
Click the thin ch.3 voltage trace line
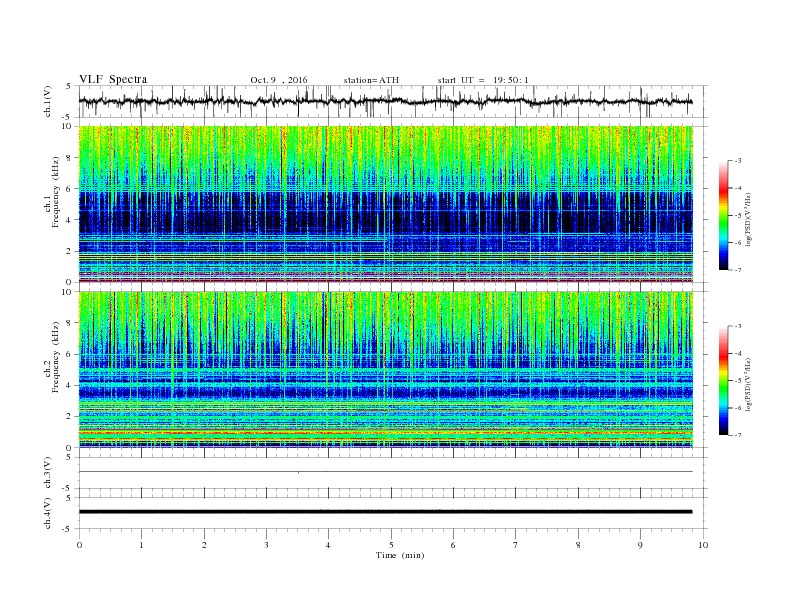click(385, 472)
